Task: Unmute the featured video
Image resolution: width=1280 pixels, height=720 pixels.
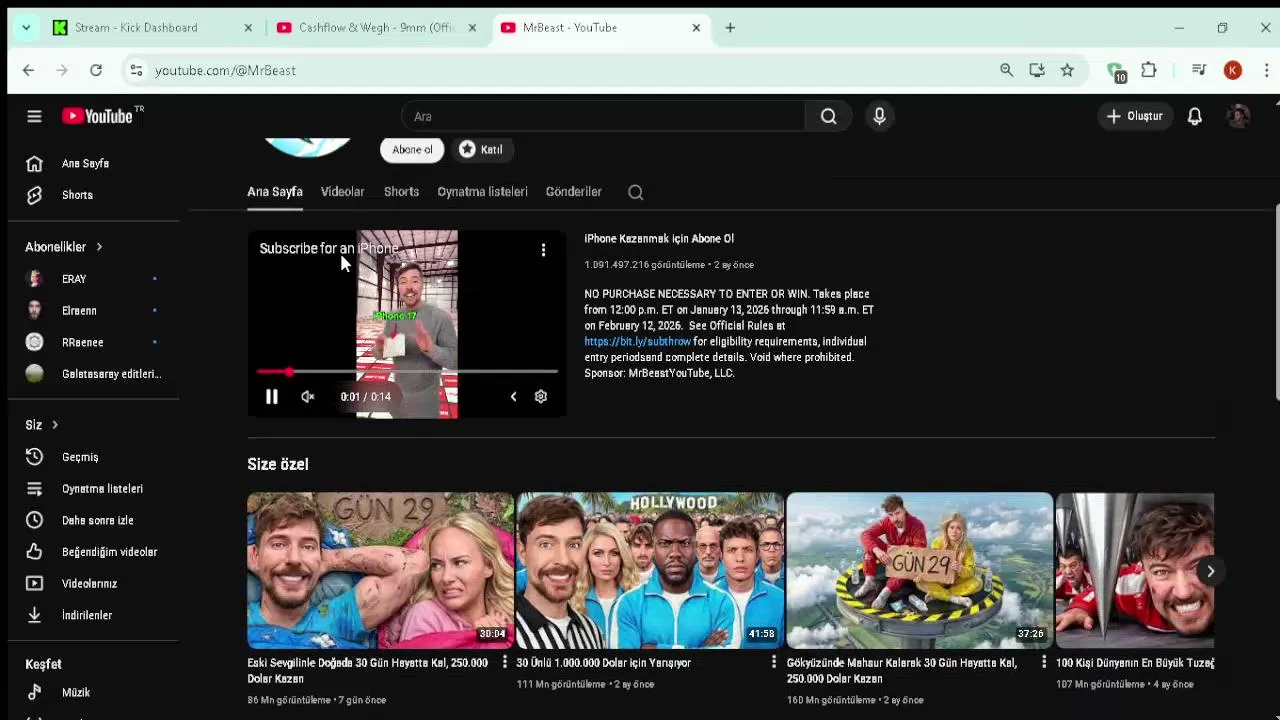Action: click(x=307, y=397)
